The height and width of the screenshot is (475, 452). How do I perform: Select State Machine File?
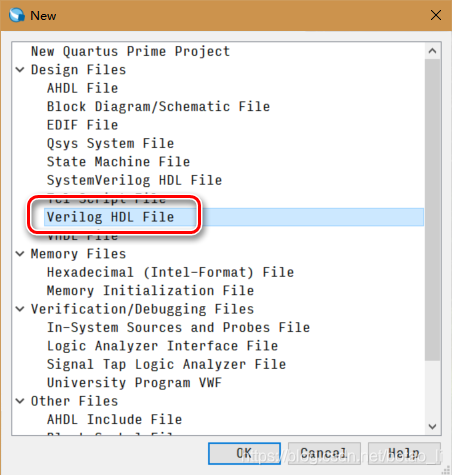[118, 162]
